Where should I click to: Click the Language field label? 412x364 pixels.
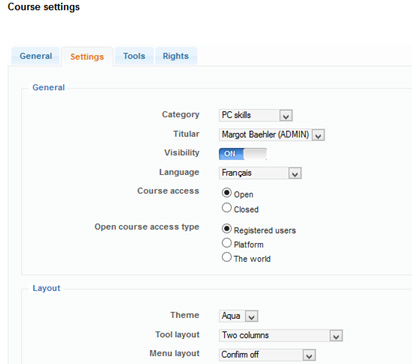pyautogui.click(x=179, y=172)
